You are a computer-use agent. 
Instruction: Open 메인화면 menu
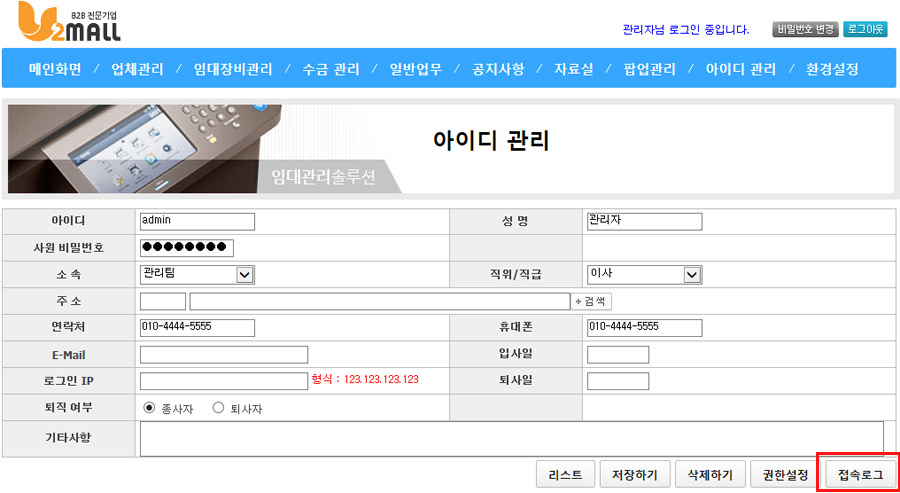(55, 69)
